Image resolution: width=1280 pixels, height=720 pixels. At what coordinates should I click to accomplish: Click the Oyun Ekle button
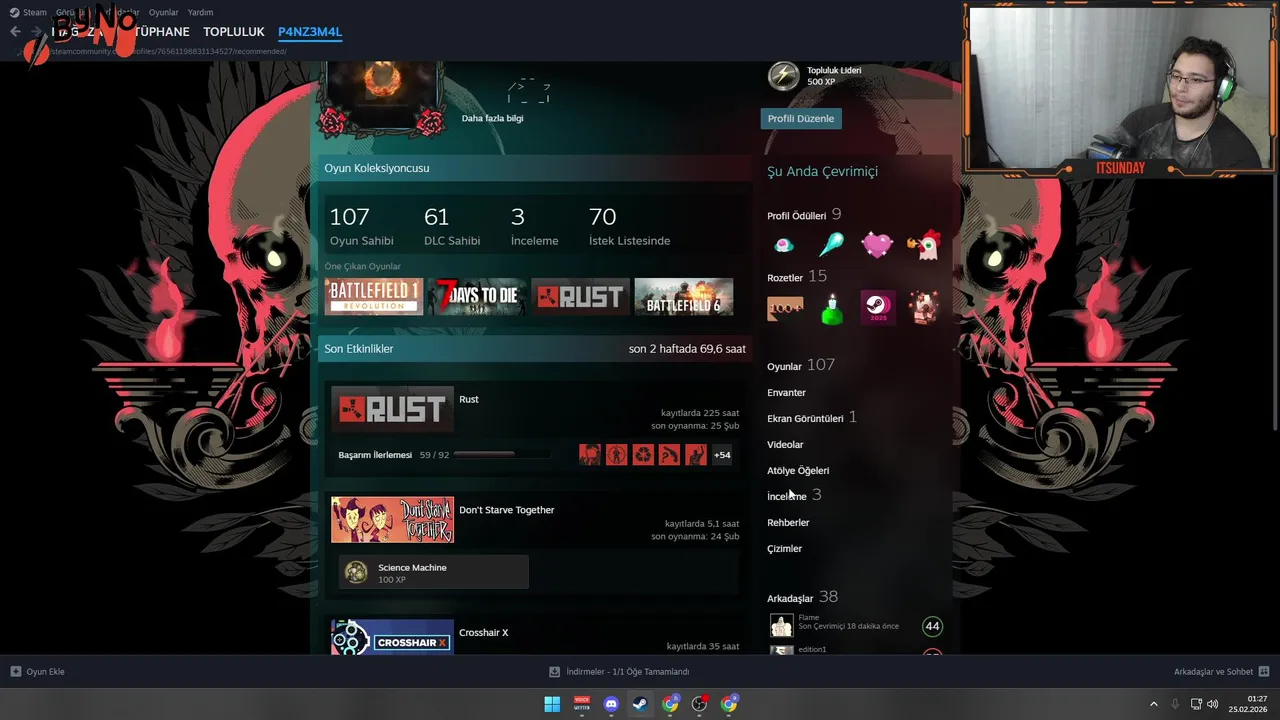[x=38, y=672]
